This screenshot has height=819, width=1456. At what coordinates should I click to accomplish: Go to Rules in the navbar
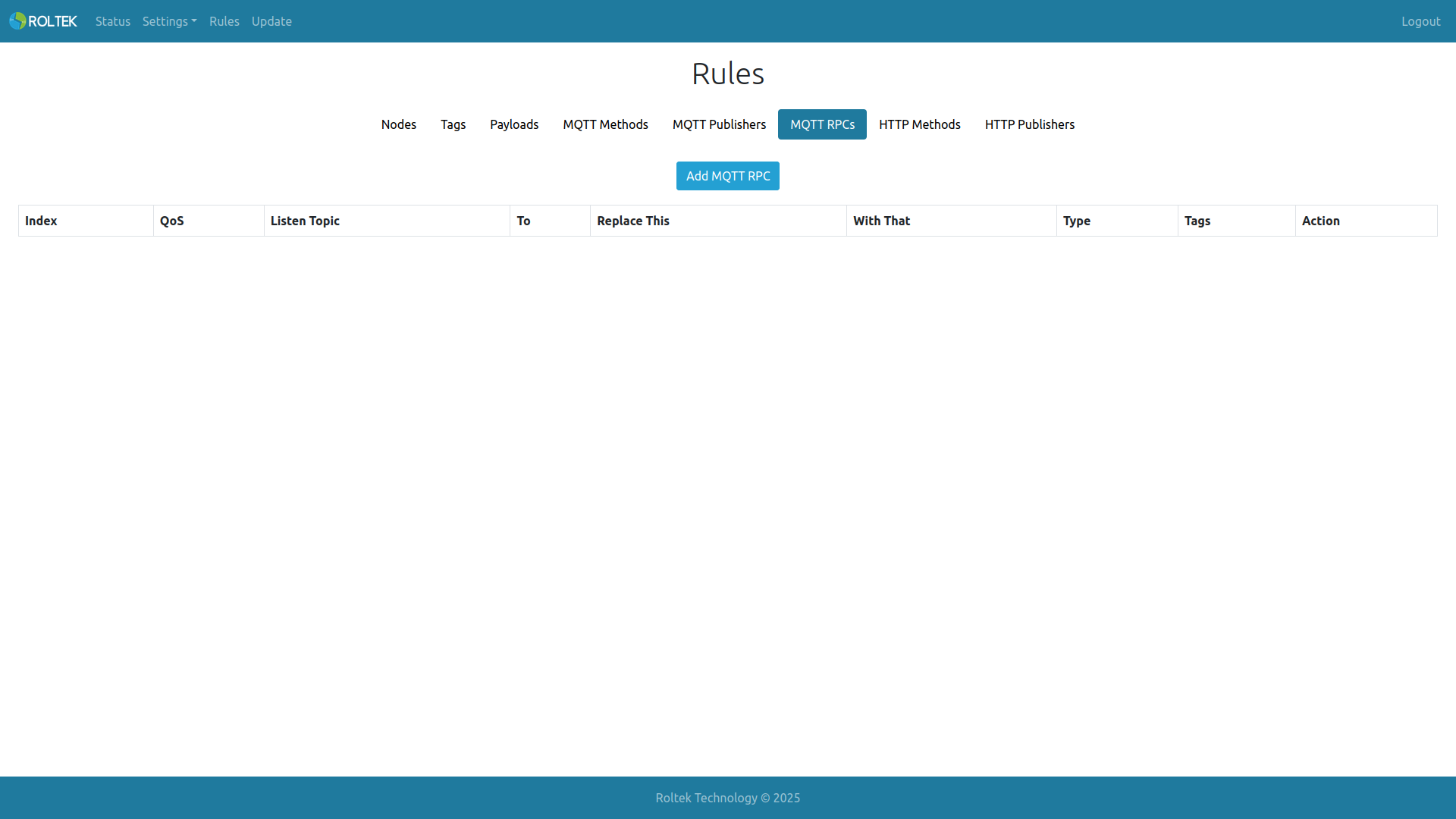[224, 21]
